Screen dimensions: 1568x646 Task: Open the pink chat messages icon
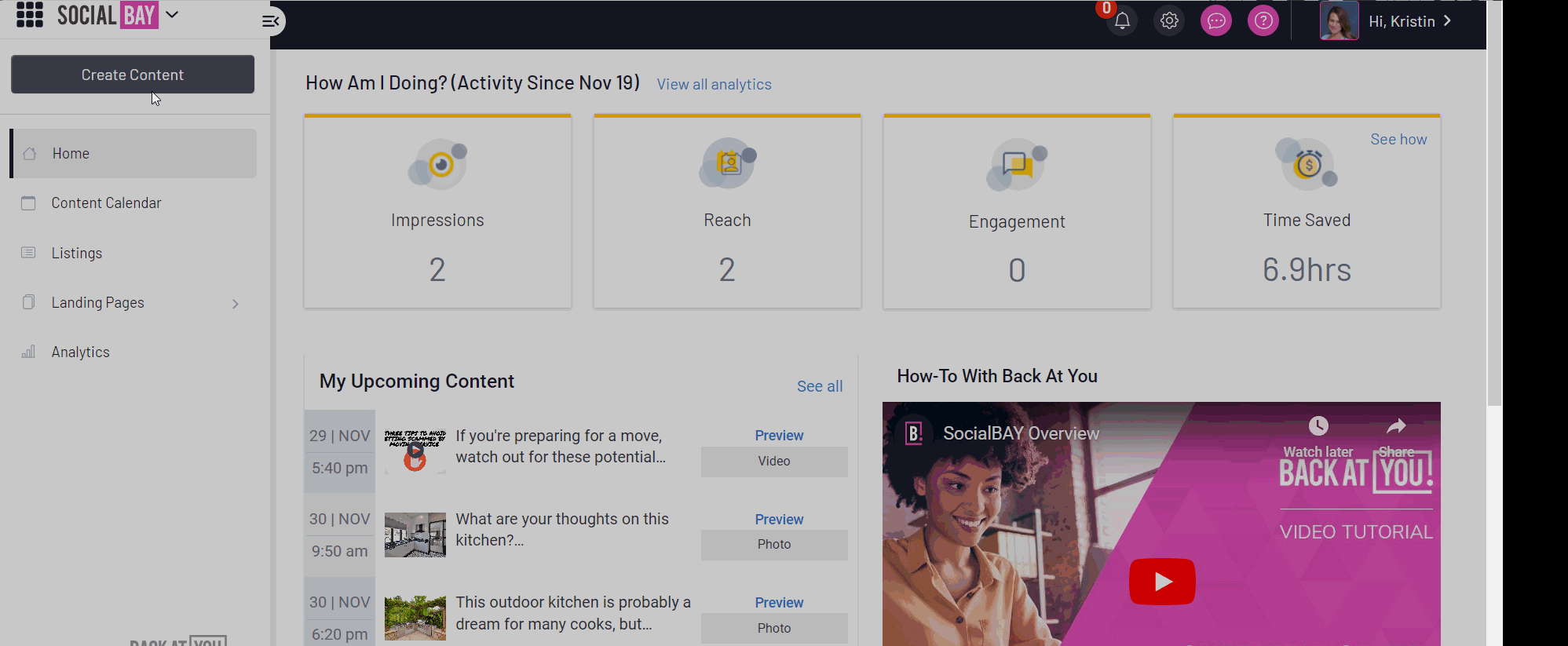(x=1216, y=21)
